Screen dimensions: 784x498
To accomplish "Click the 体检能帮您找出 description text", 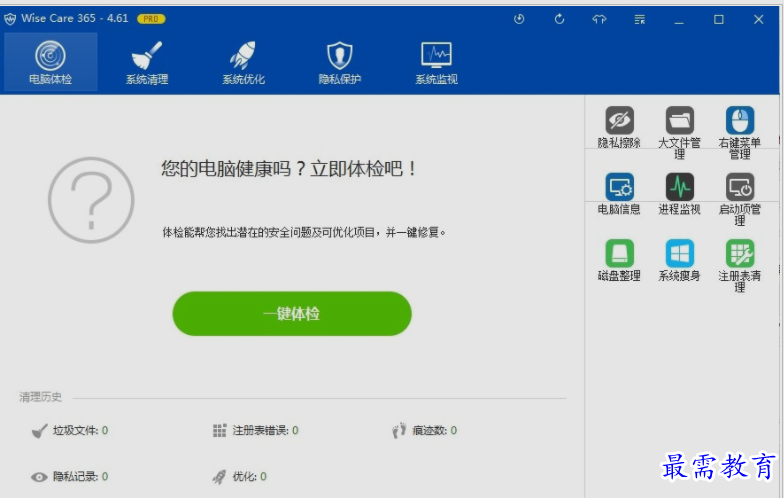I will [304, 232].
